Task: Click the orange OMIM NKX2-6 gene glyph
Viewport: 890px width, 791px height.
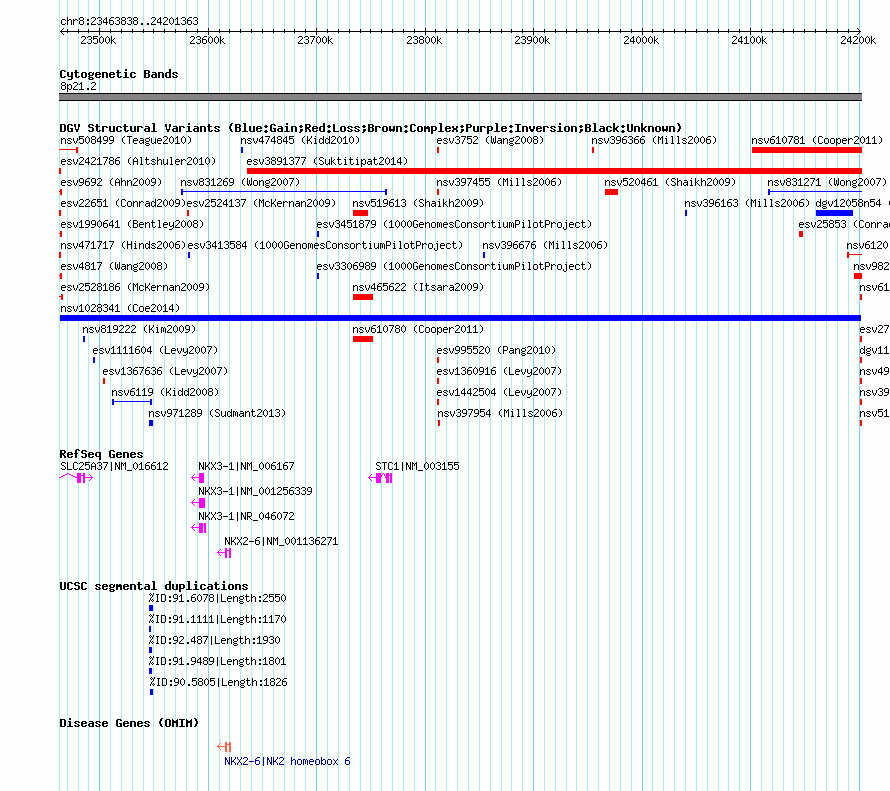Action: (x=224, y=747)
